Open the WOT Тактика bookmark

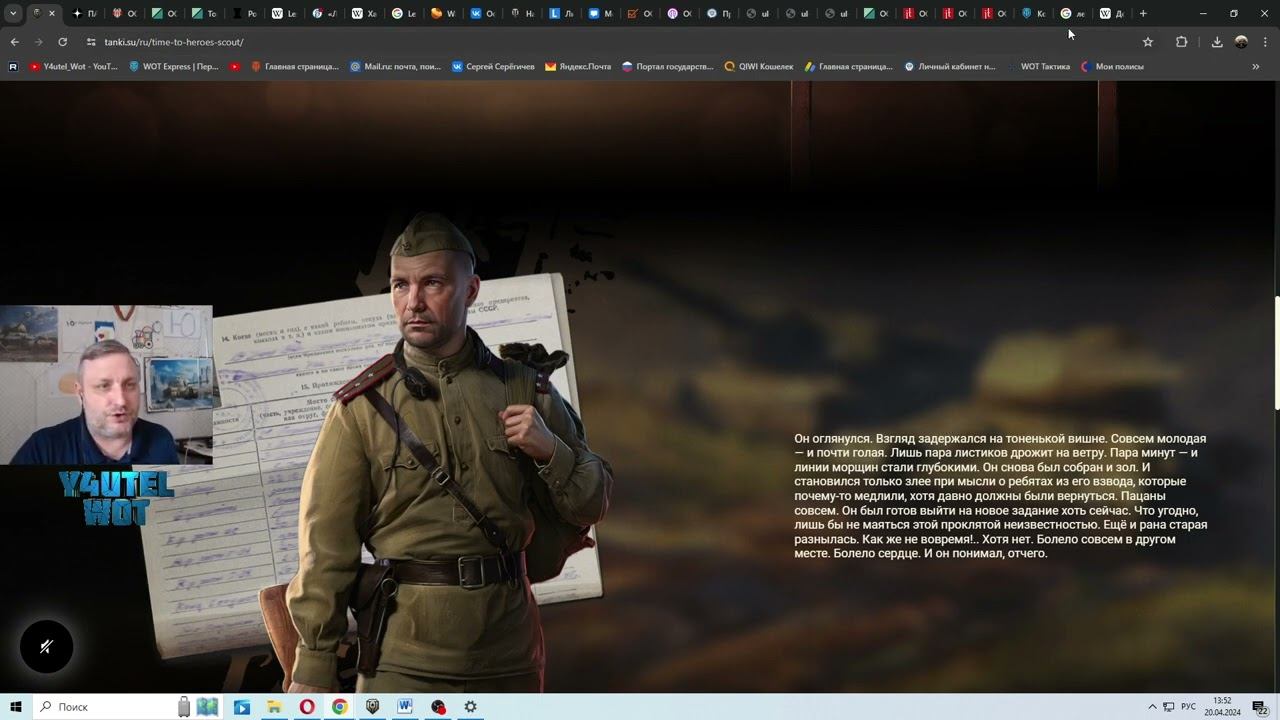pyautogui.click(x=1038, y=67)
